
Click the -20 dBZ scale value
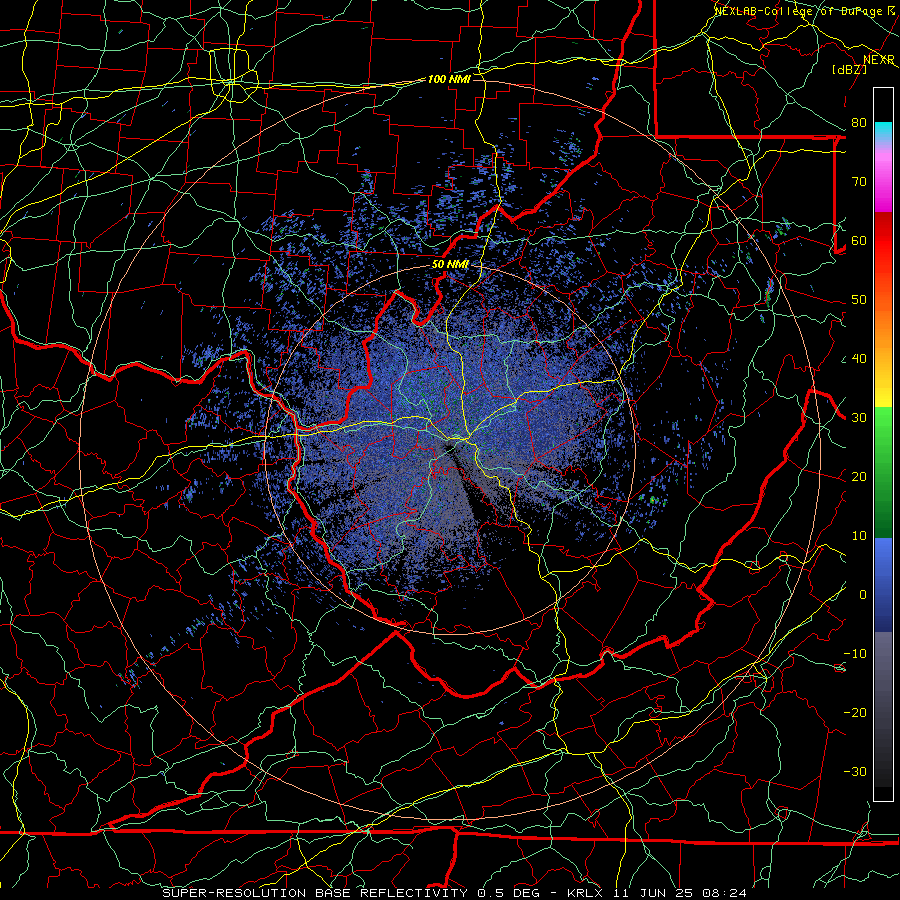pos(855,713)
